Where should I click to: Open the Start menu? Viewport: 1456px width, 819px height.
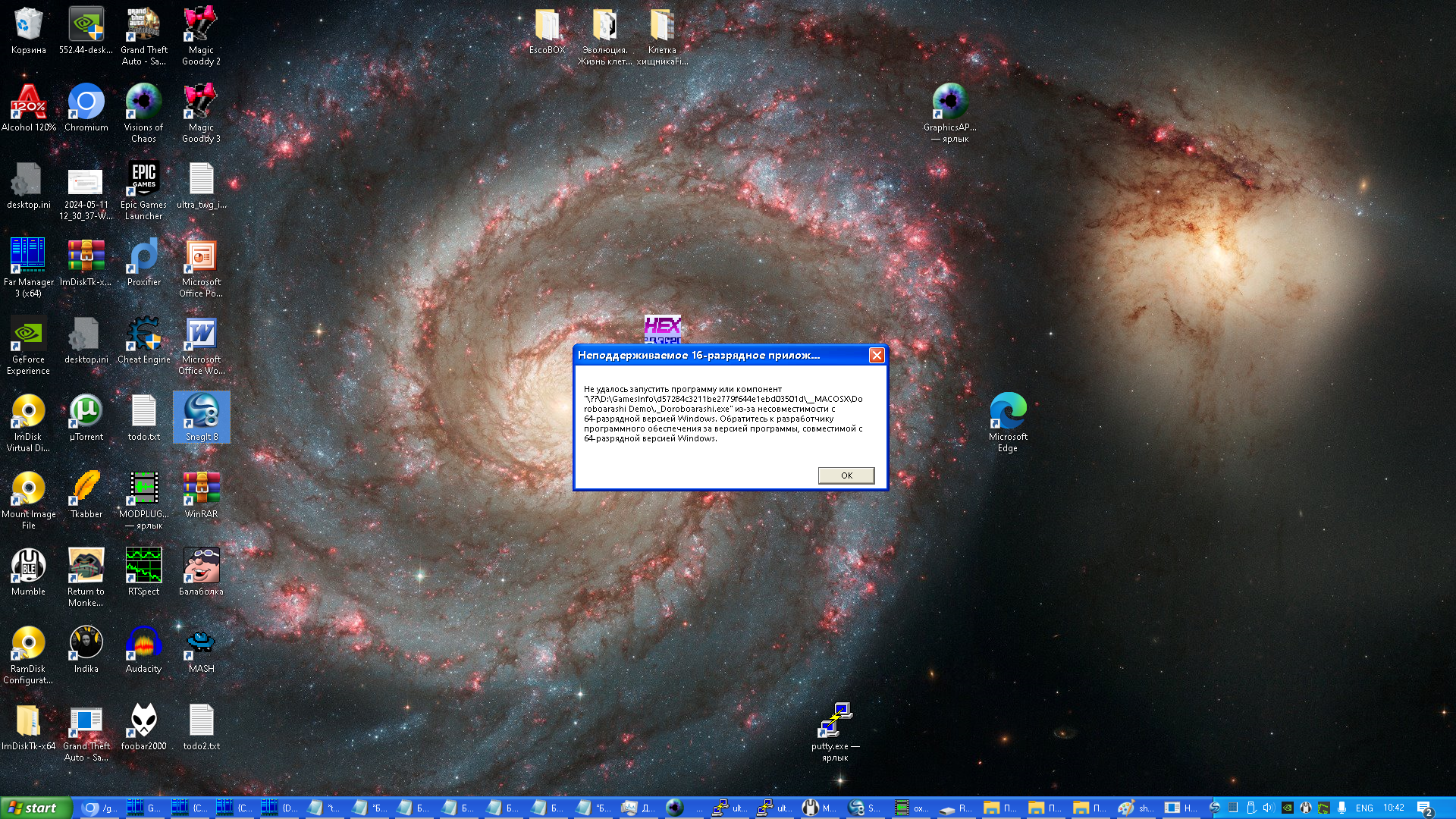click(x=36, y=808)
